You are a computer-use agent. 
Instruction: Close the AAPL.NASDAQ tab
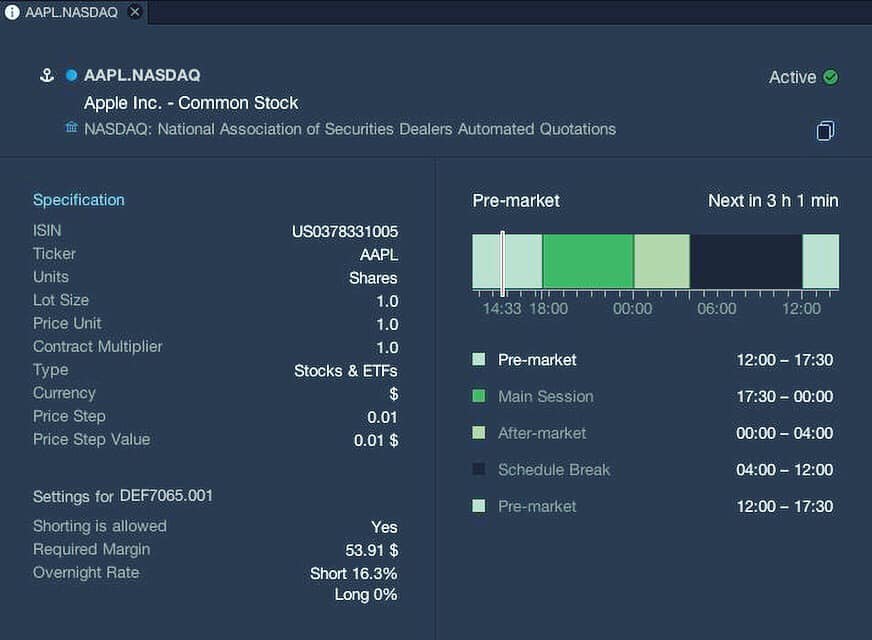tap(135, 12)
